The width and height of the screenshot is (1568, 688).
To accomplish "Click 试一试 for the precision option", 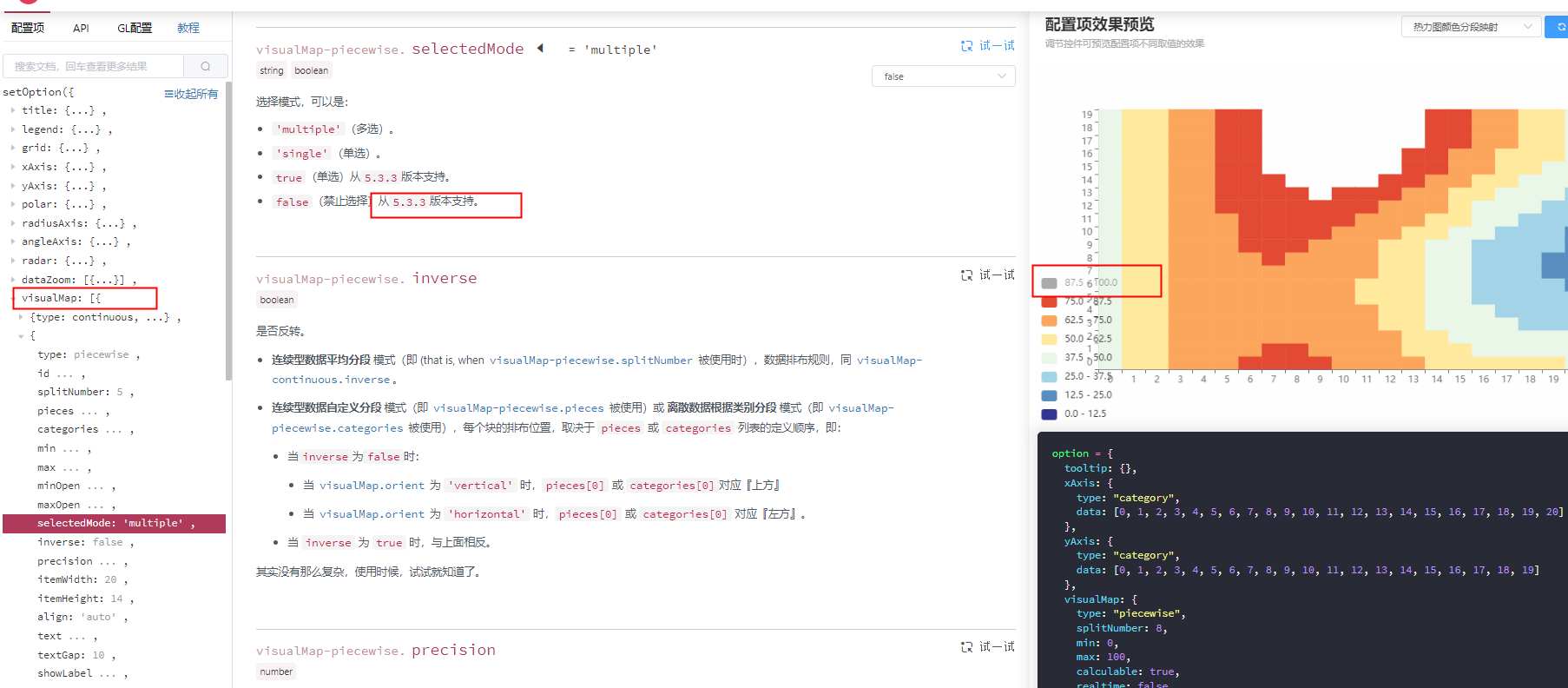I will pyautogui.click(x=987, y=647).
